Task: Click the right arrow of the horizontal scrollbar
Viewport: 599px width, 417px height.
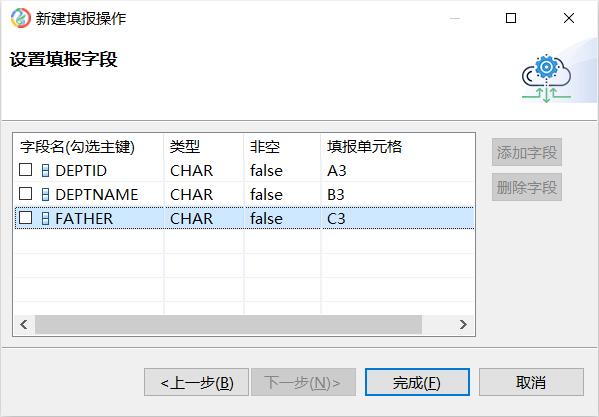Action: click(x=463, y=325)
